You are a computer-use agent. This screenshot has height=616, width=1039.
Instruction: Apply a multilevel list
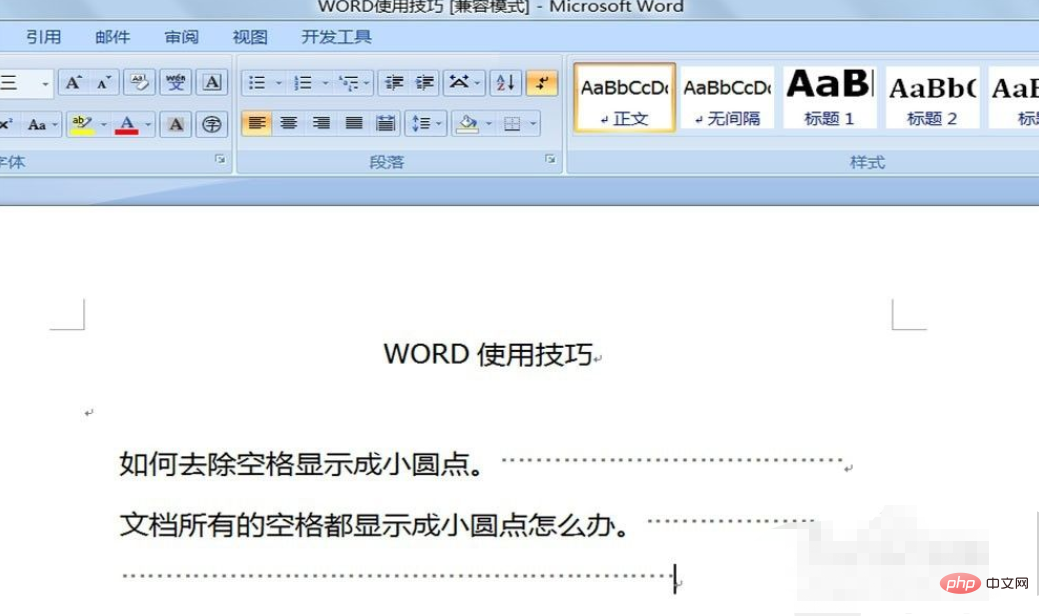point(349,83)
